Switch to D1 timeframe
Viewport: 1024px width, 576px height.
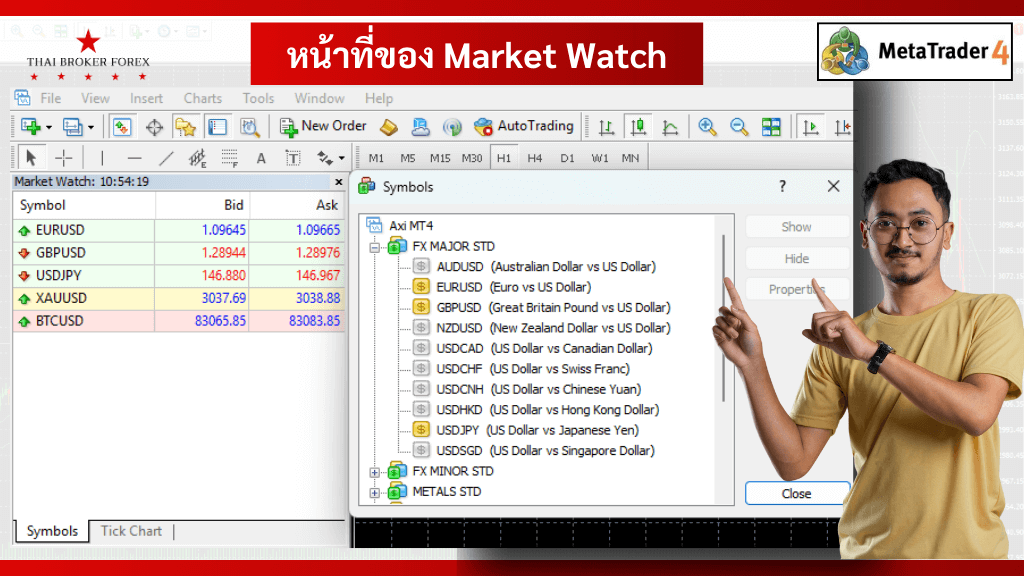tap(567, 158)
